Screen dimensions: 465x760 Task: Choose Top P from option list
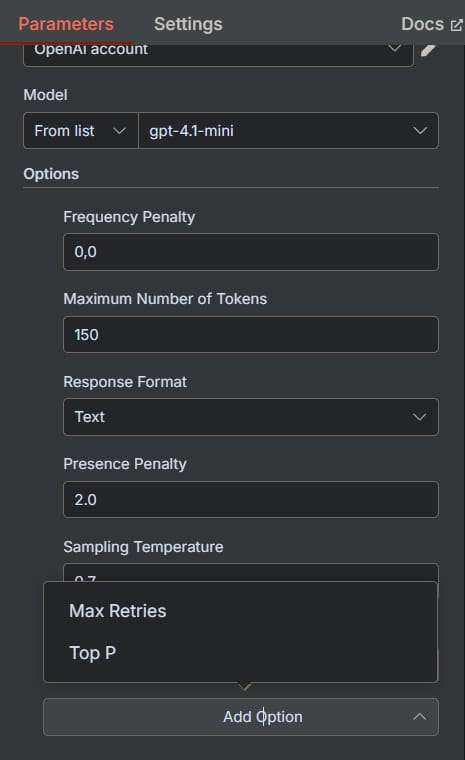click(92, 653)
